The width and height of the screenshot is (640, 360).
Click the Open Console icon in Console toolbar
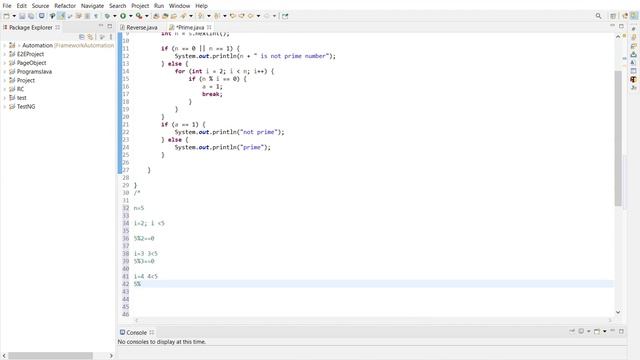(597, 331)
